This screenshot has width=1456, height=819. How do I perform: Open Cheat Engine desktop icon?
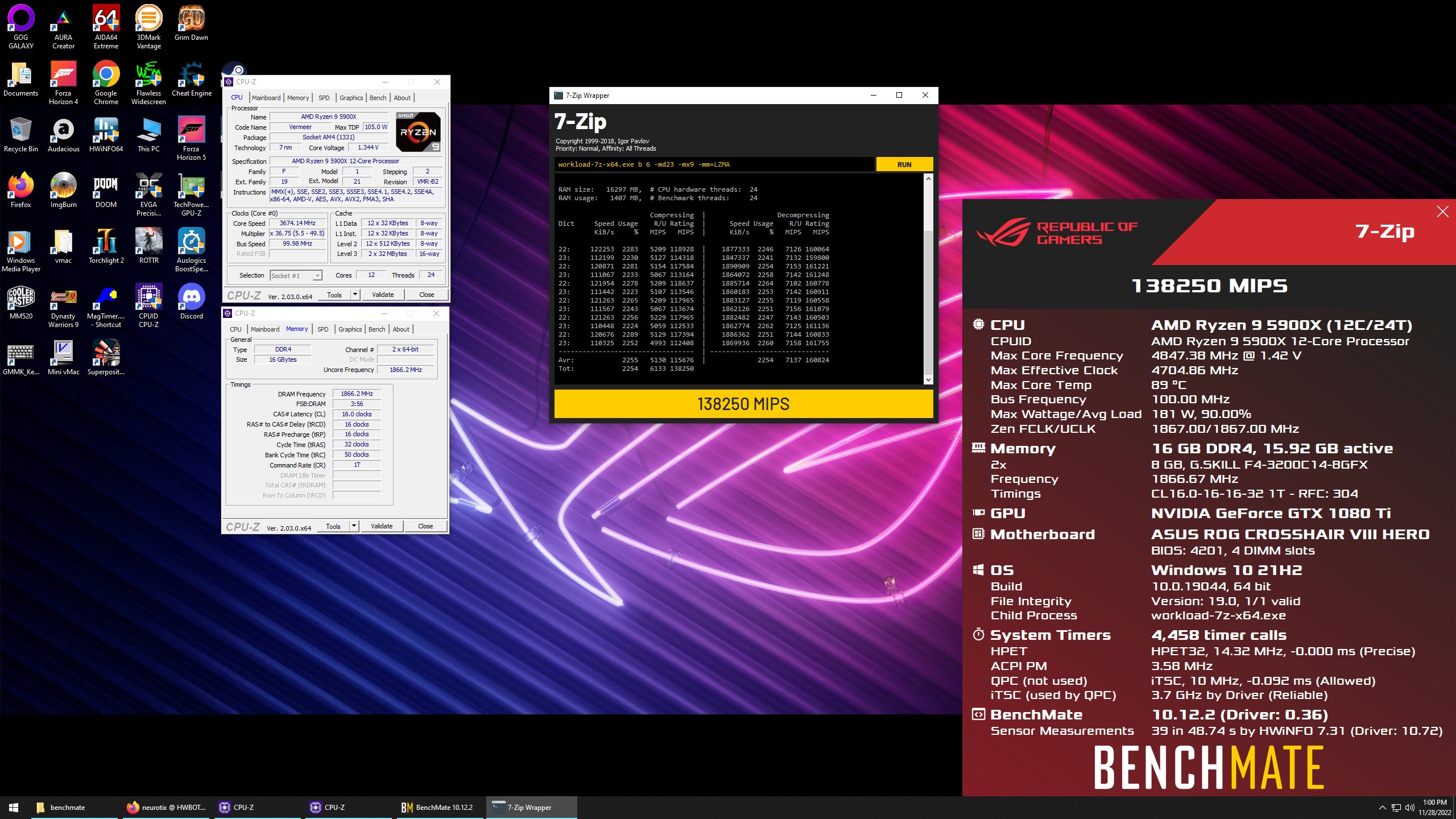[191, 78]
